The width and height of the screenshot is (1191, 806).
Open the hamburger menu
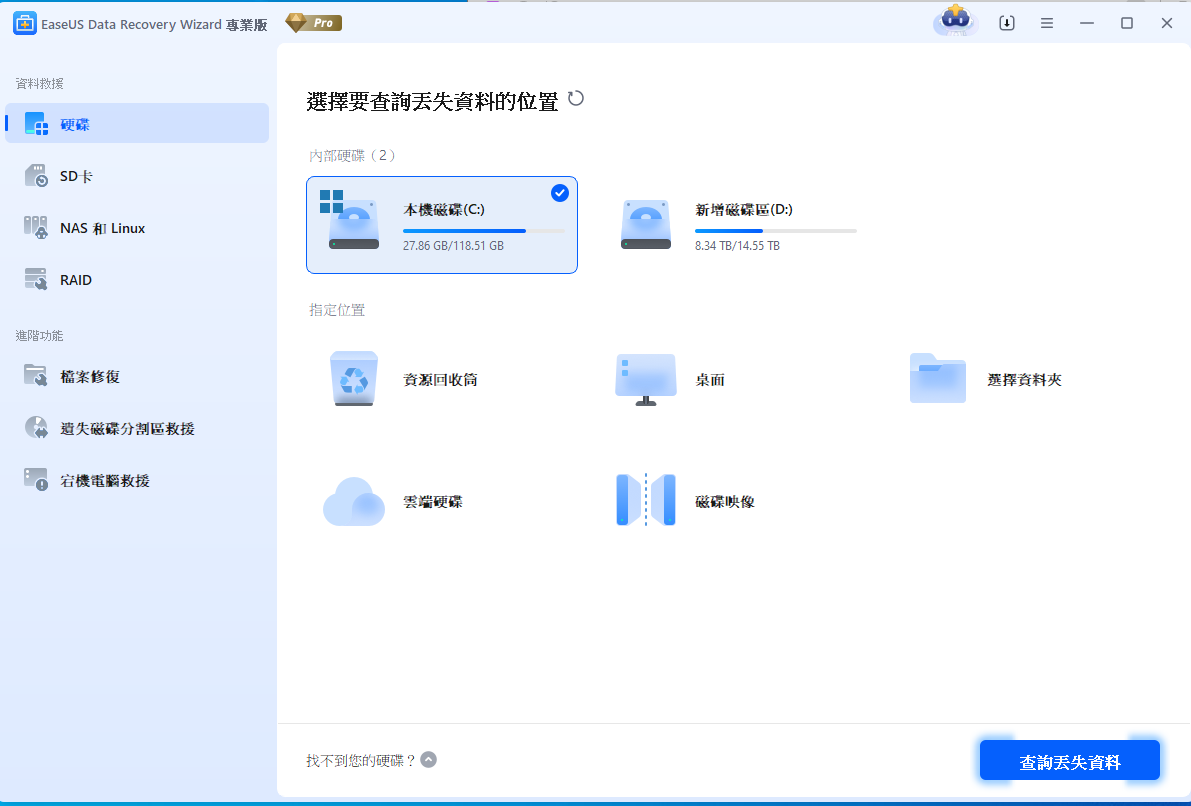click(1047, 22)
